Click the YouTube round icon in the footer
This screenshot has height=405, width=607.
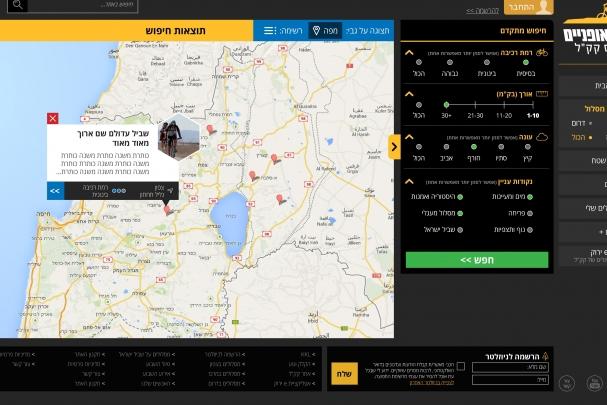click(x=594, y=383)
